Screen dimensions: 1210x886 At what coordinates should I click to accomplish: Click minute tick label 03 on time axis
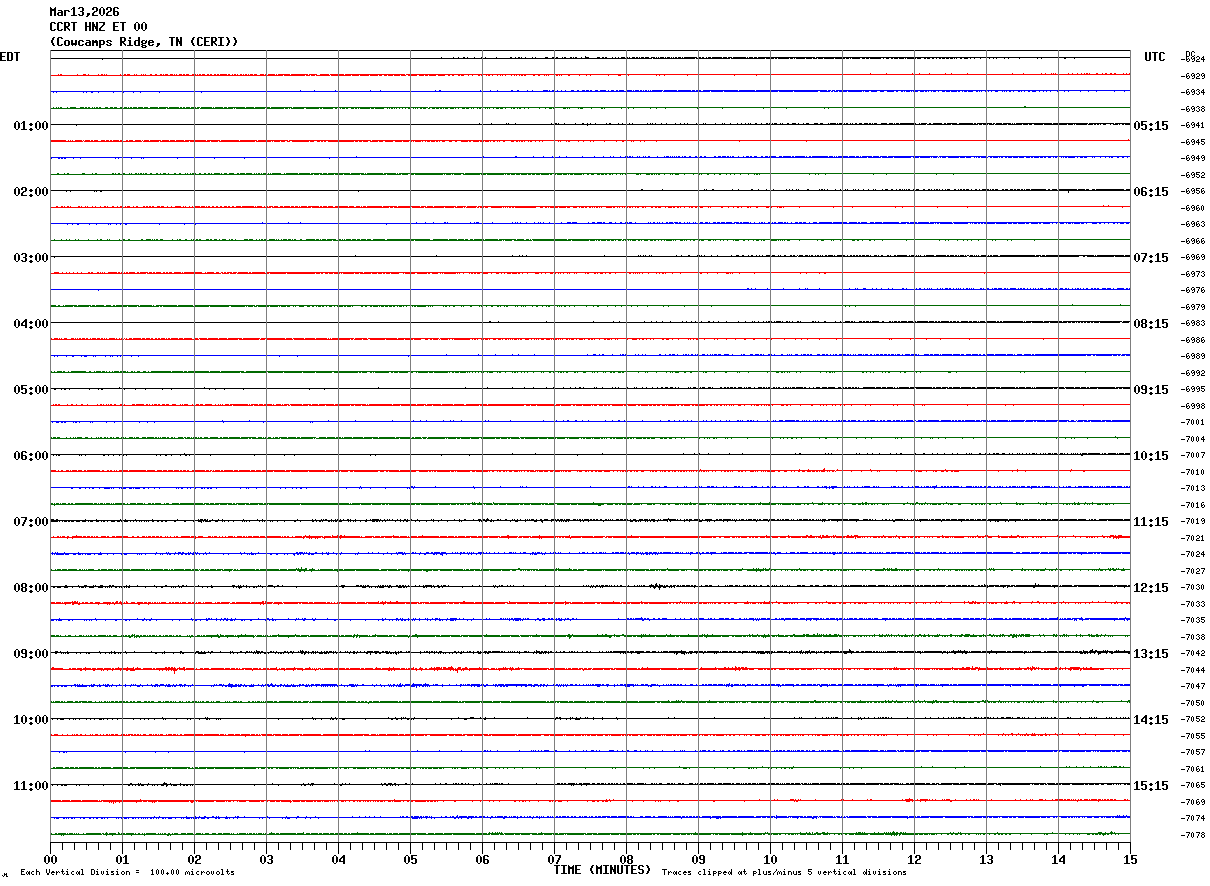(267, 859)
